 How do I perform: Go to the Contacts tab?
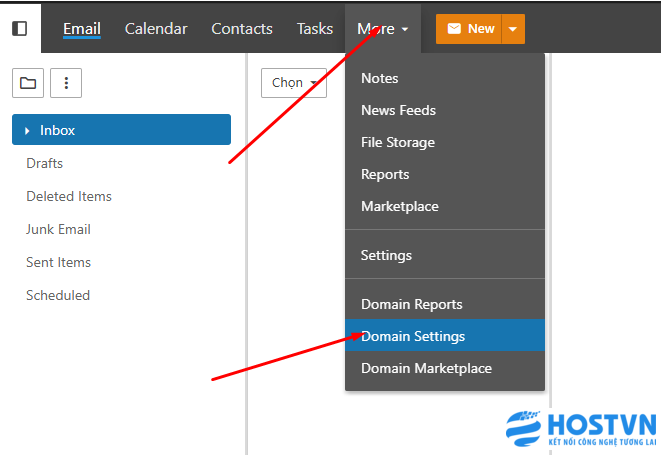[x=242, y=29]
